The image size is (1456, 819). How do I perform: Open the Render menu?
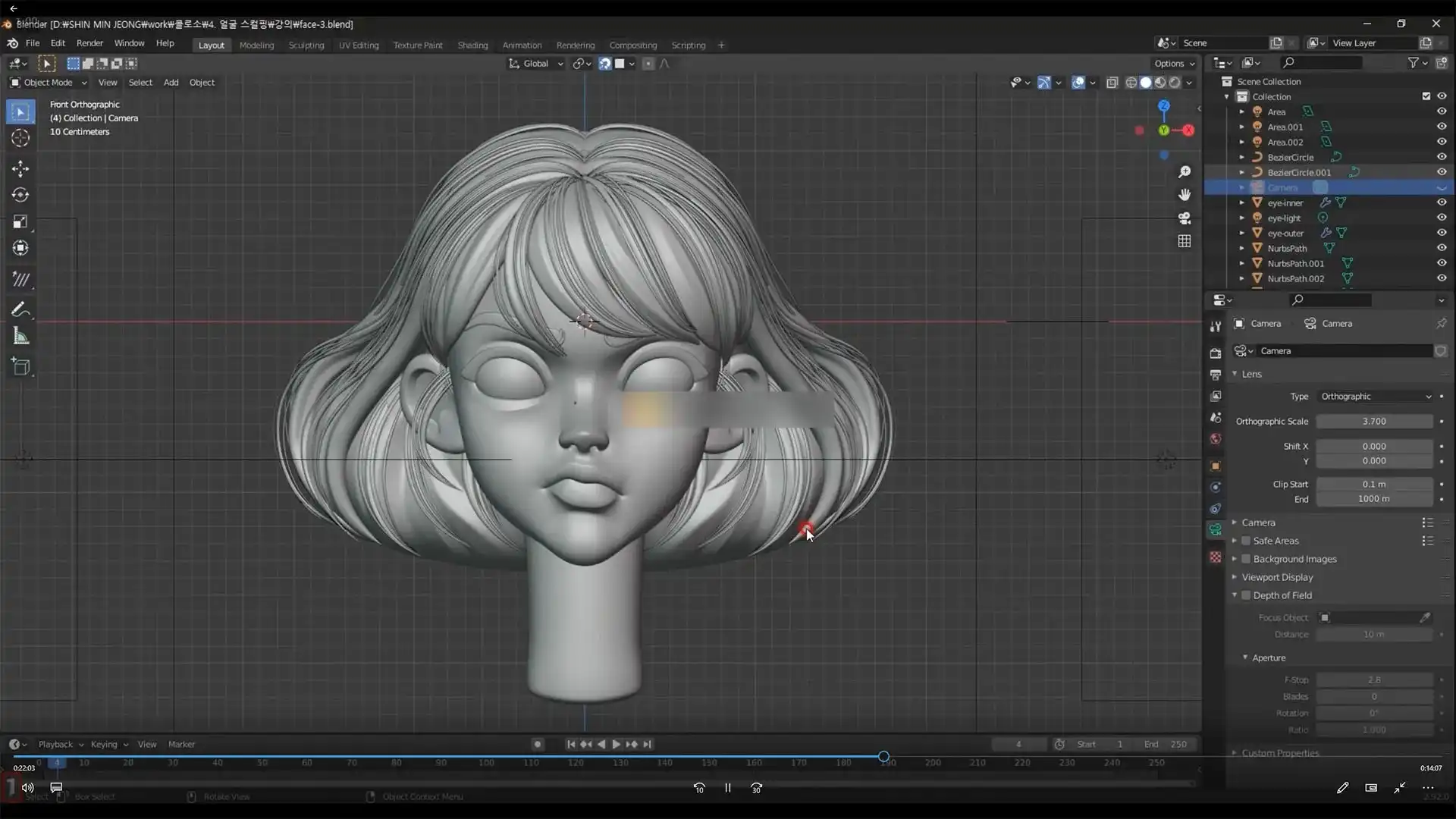pos(89,43)
